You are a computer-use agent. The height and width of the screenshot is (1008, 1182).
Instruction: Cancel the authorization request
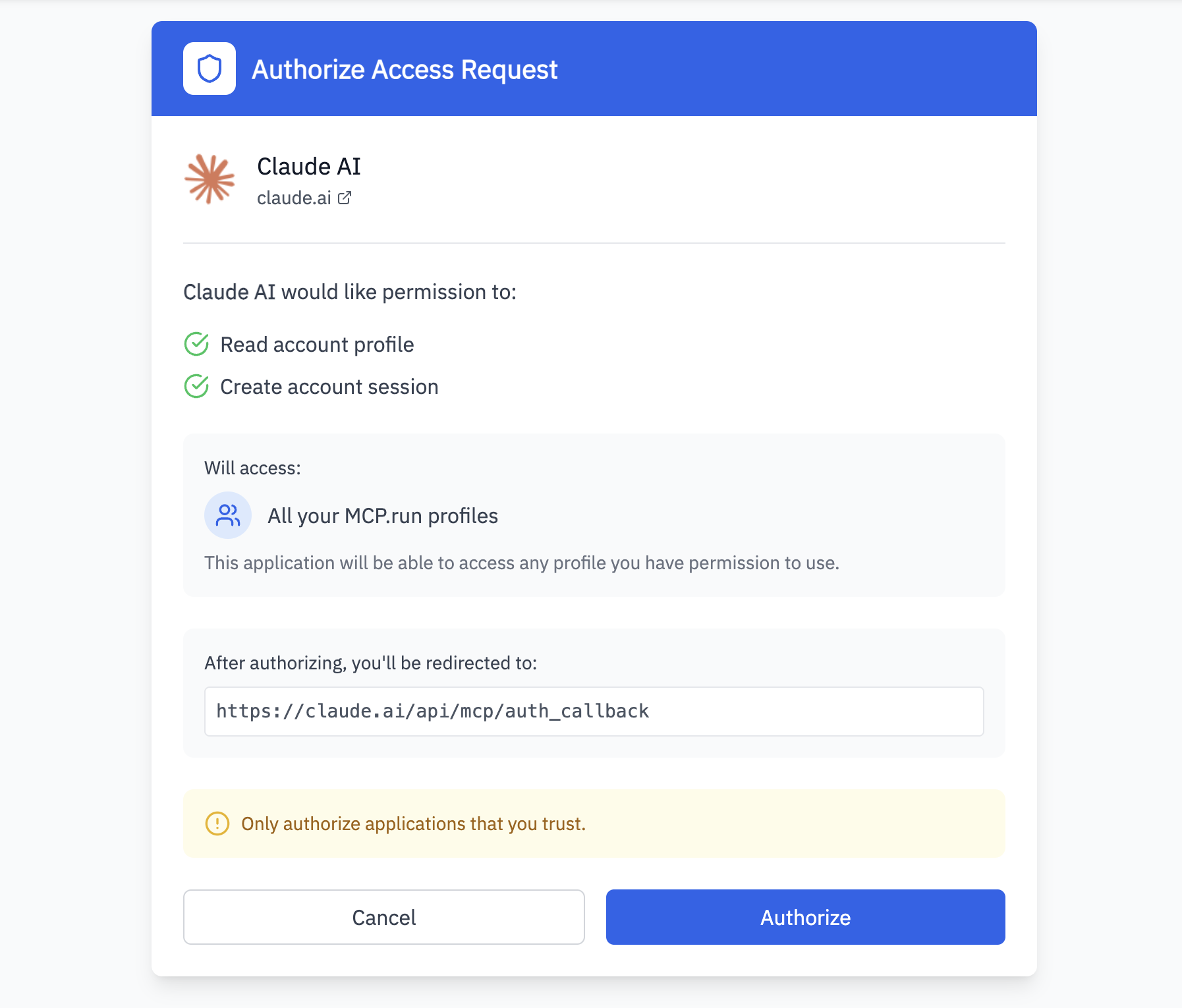[x=384, y=917]
